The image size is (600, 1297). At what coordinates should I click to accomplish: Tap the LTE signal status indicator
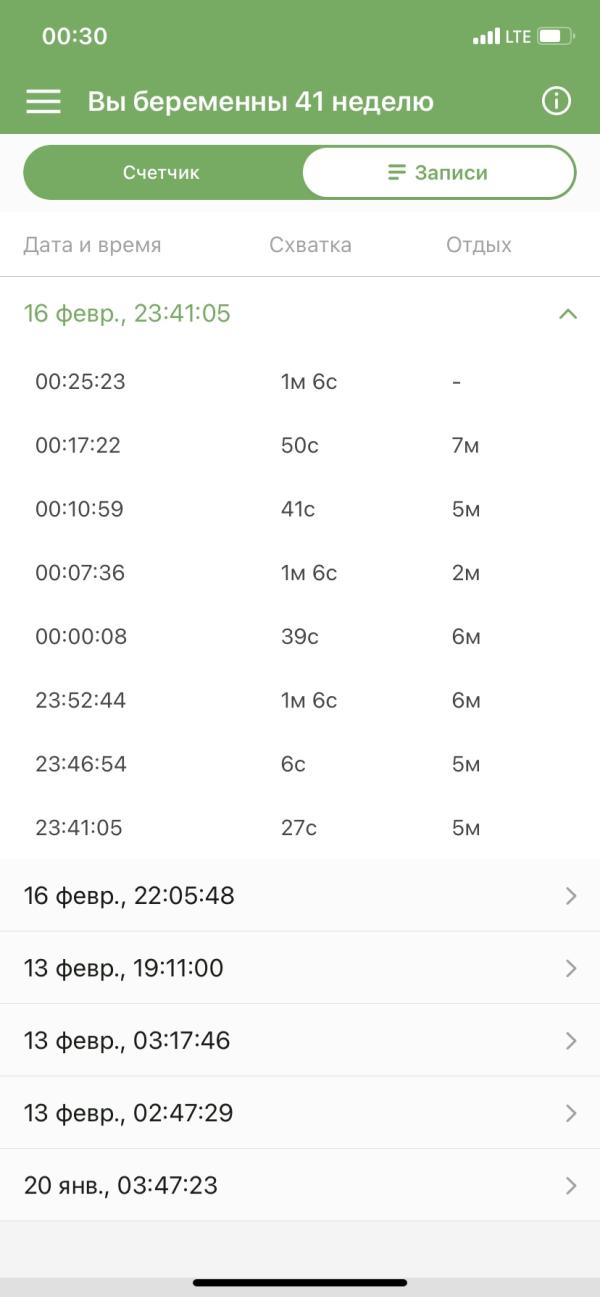(x=502, y=37)
